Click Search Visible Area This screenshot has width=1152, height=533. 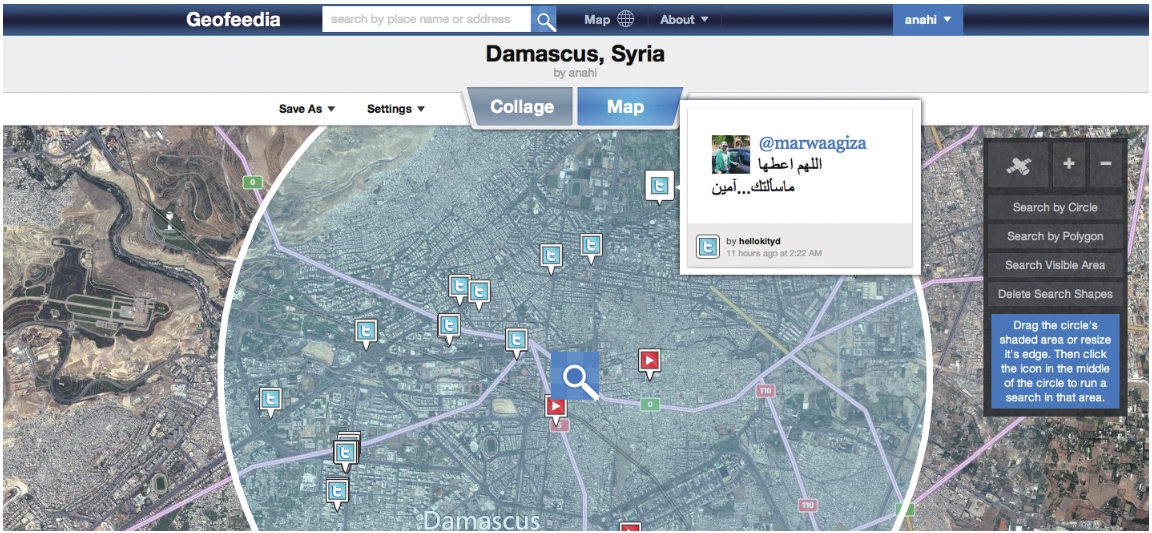point(1055,265)
